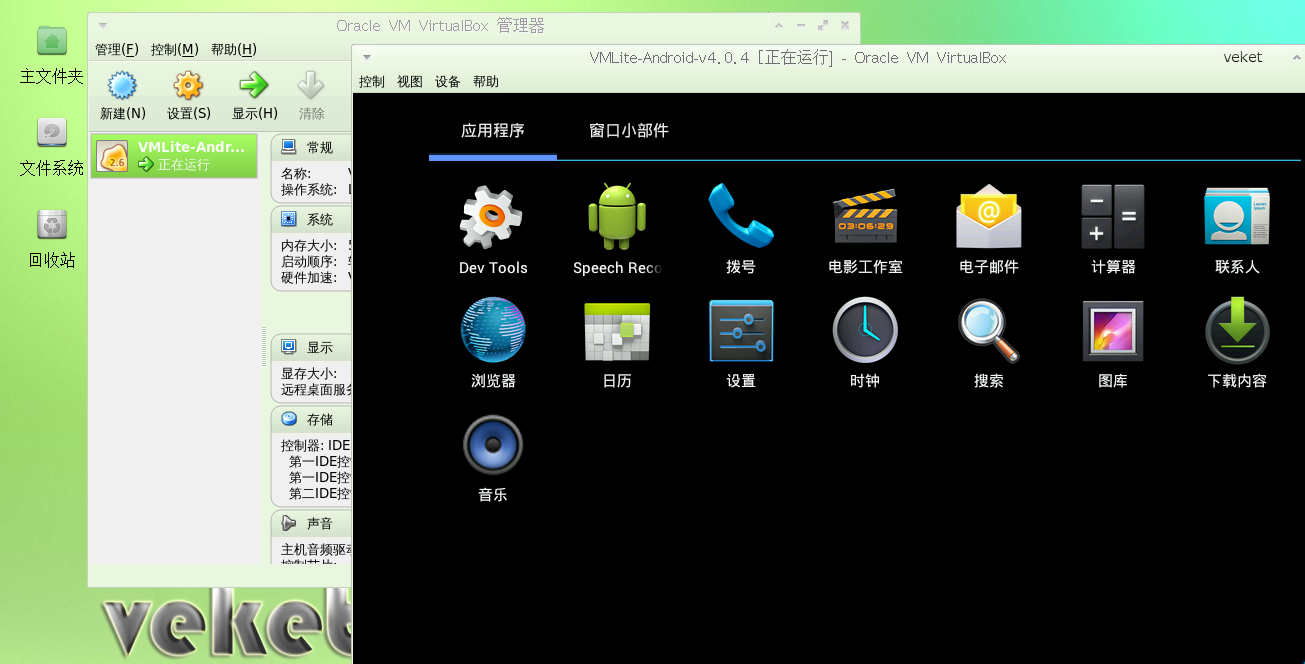Click 设置(S) gear in VirtualBox Manager toolbar

188,96
